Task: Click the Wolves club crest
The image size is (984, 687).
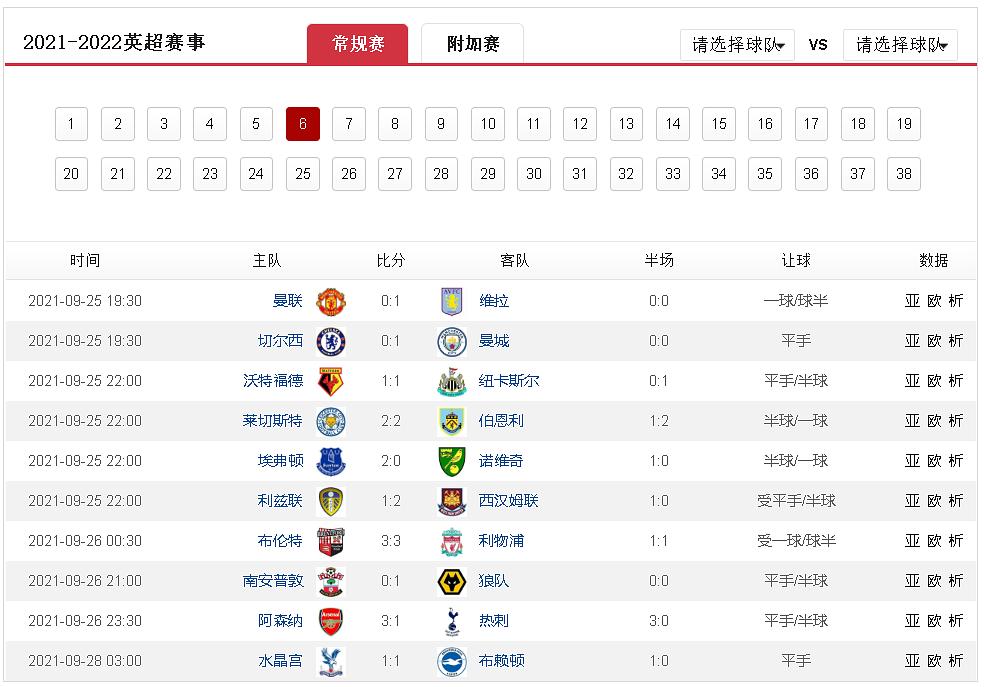Action: [452, 581]
